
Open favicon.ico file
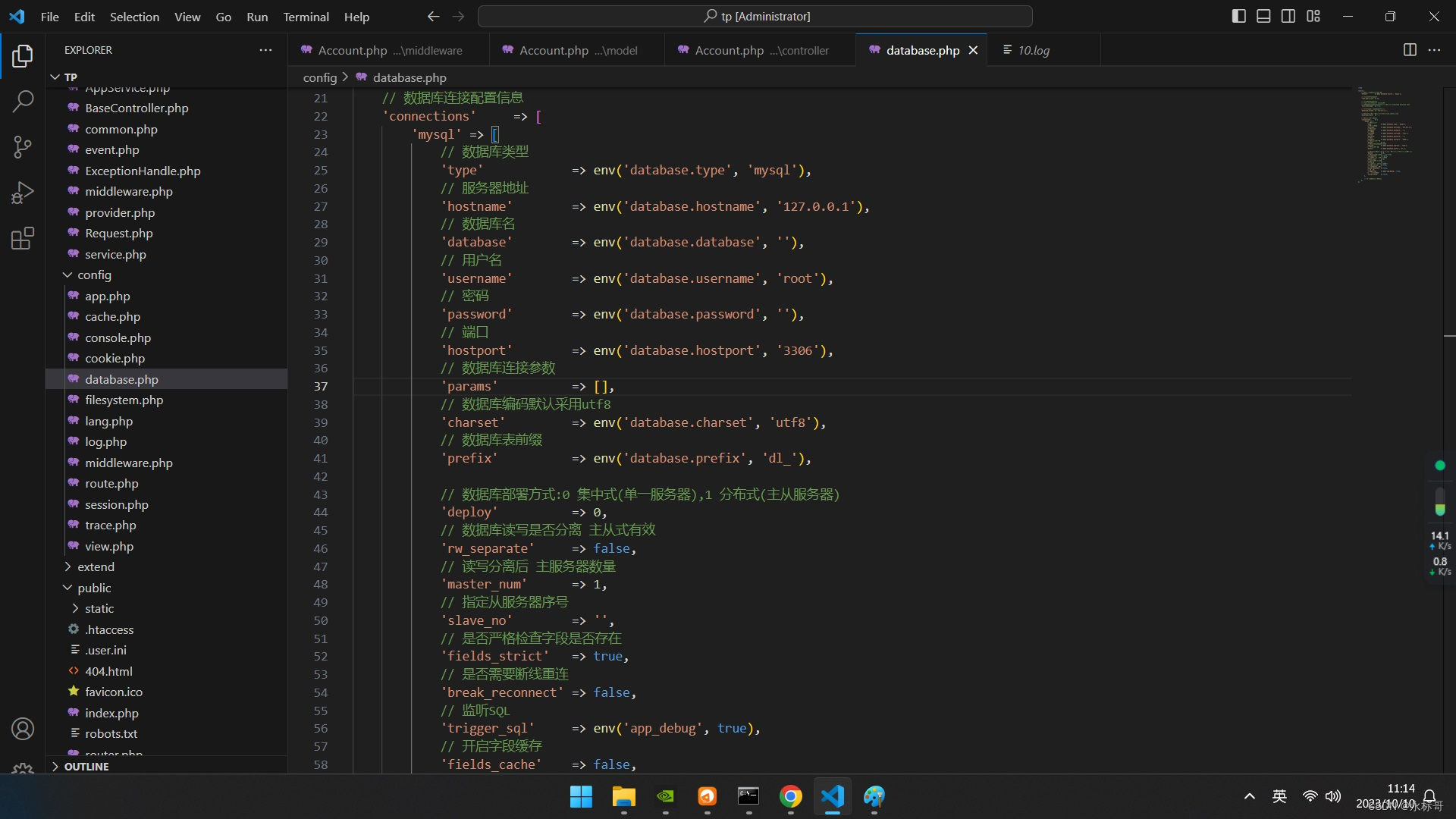(x=114, y=692)
